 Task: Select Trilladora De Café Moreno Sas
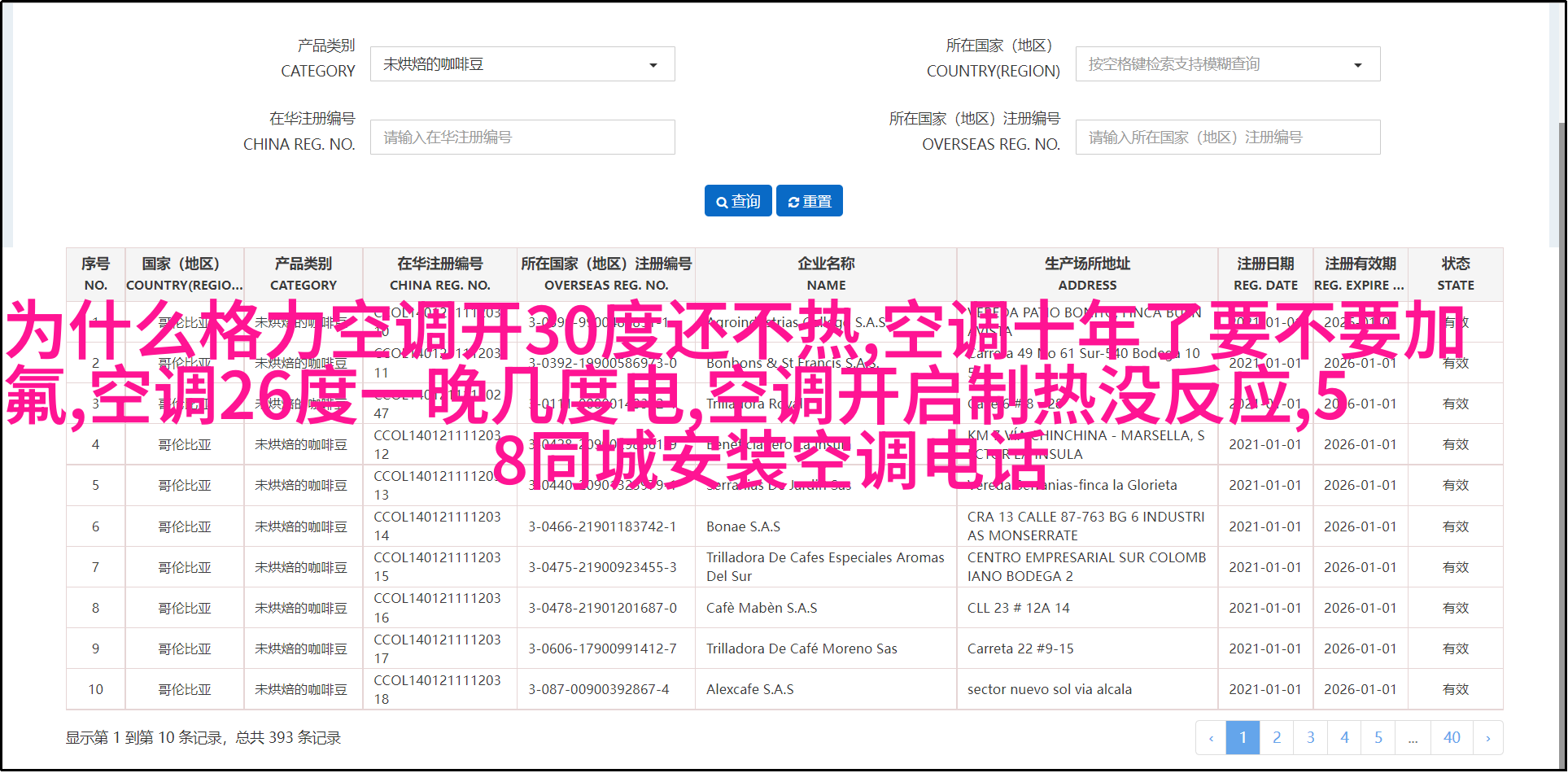pos(801,649)
